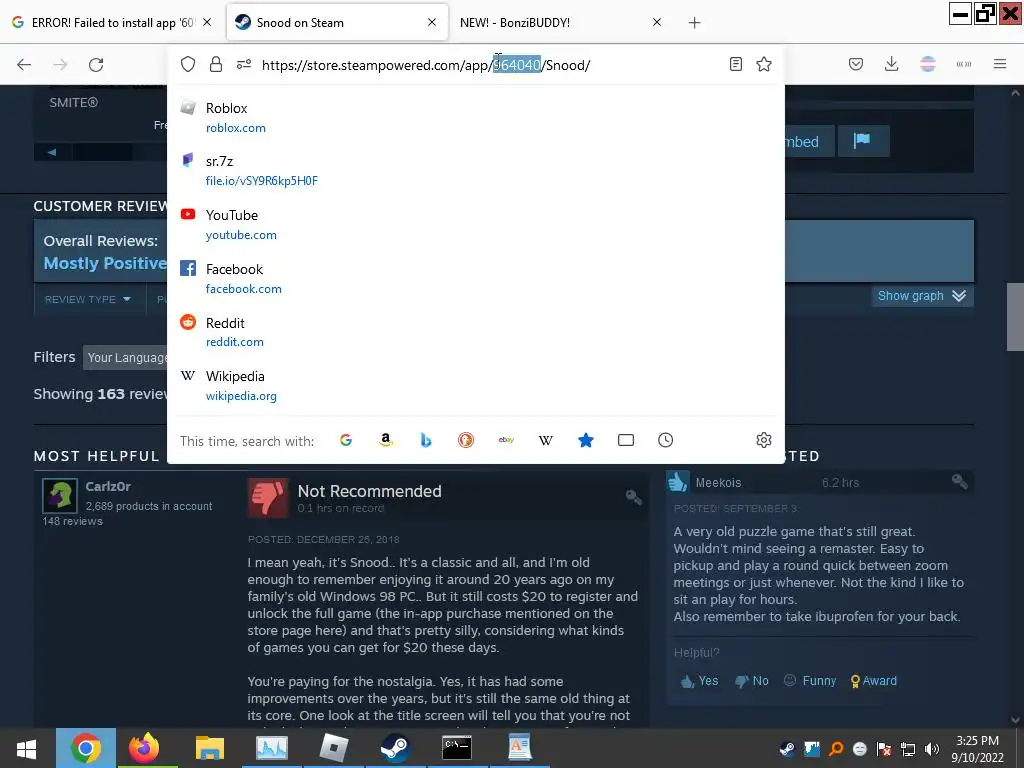Viewport: 1024px width, 768px height.
Task: Search with Bing this time
Action: tap(426, 440)
